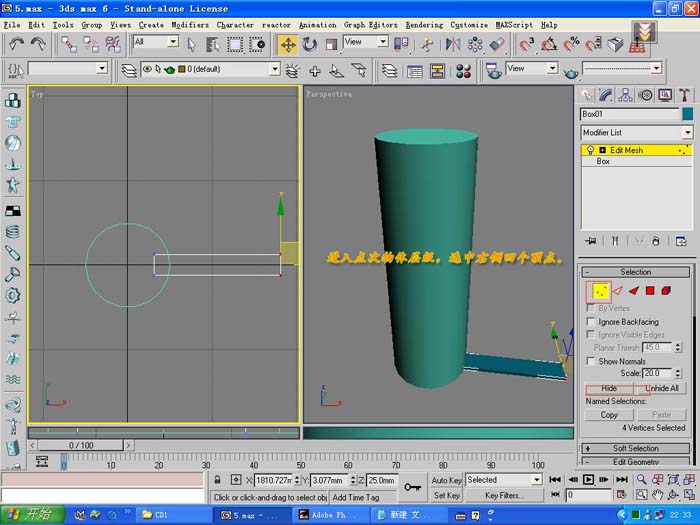Click the Unhide All button

662,388
